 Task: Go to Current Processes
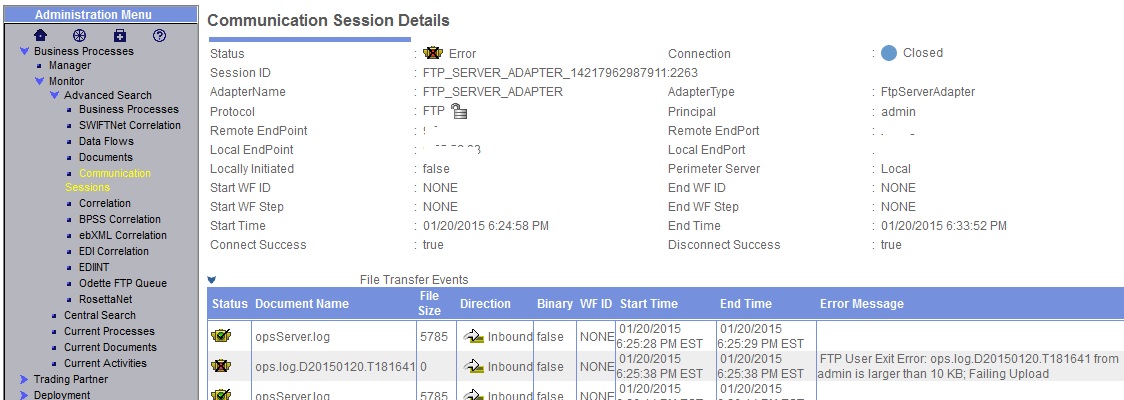[109, 331]
